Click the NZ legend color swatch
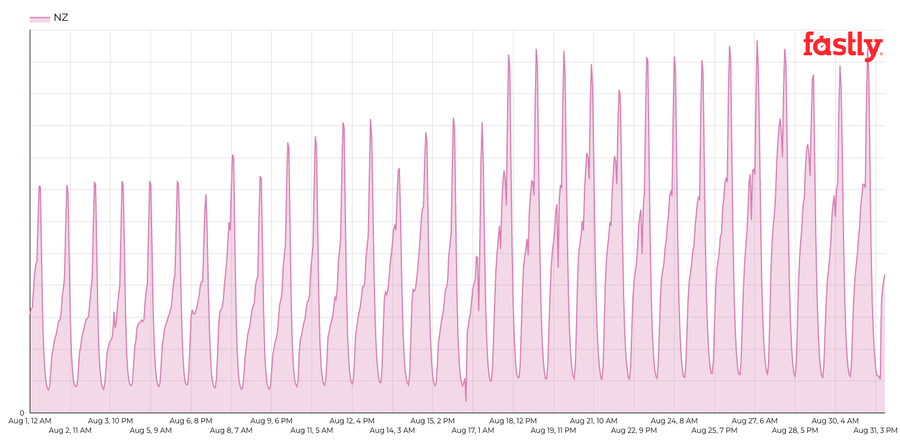Viewport: 900px width, 443px height. pos(40,19)
